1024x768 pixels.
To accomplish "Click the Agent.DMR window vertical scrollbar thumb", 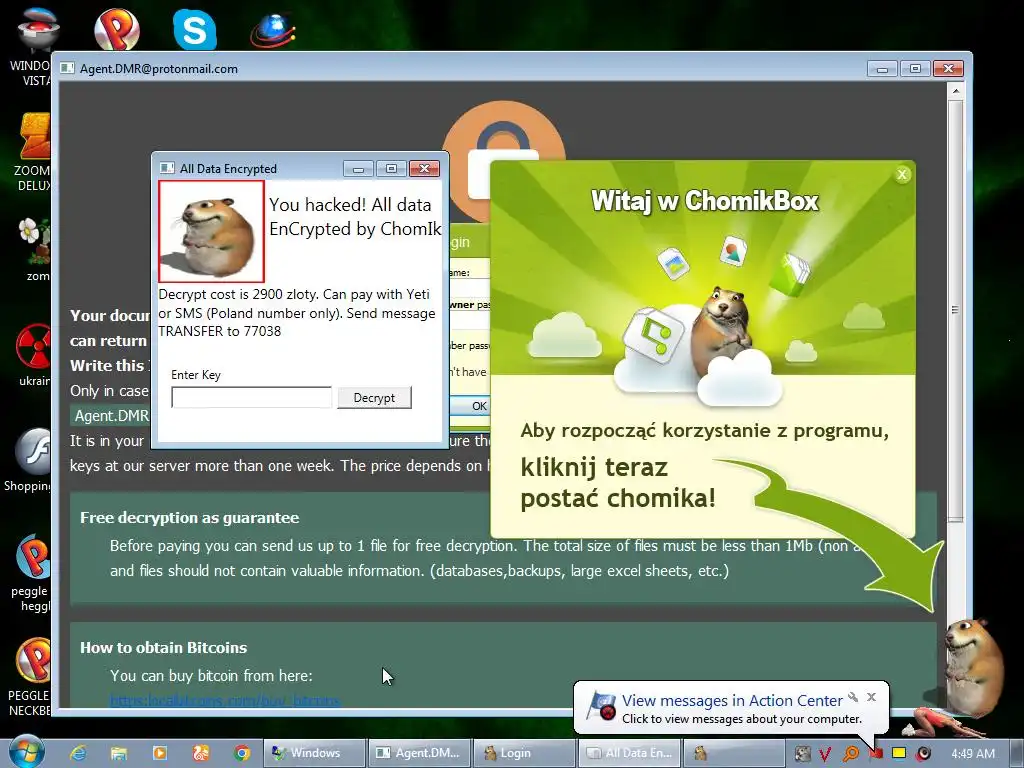I will 955,310.
